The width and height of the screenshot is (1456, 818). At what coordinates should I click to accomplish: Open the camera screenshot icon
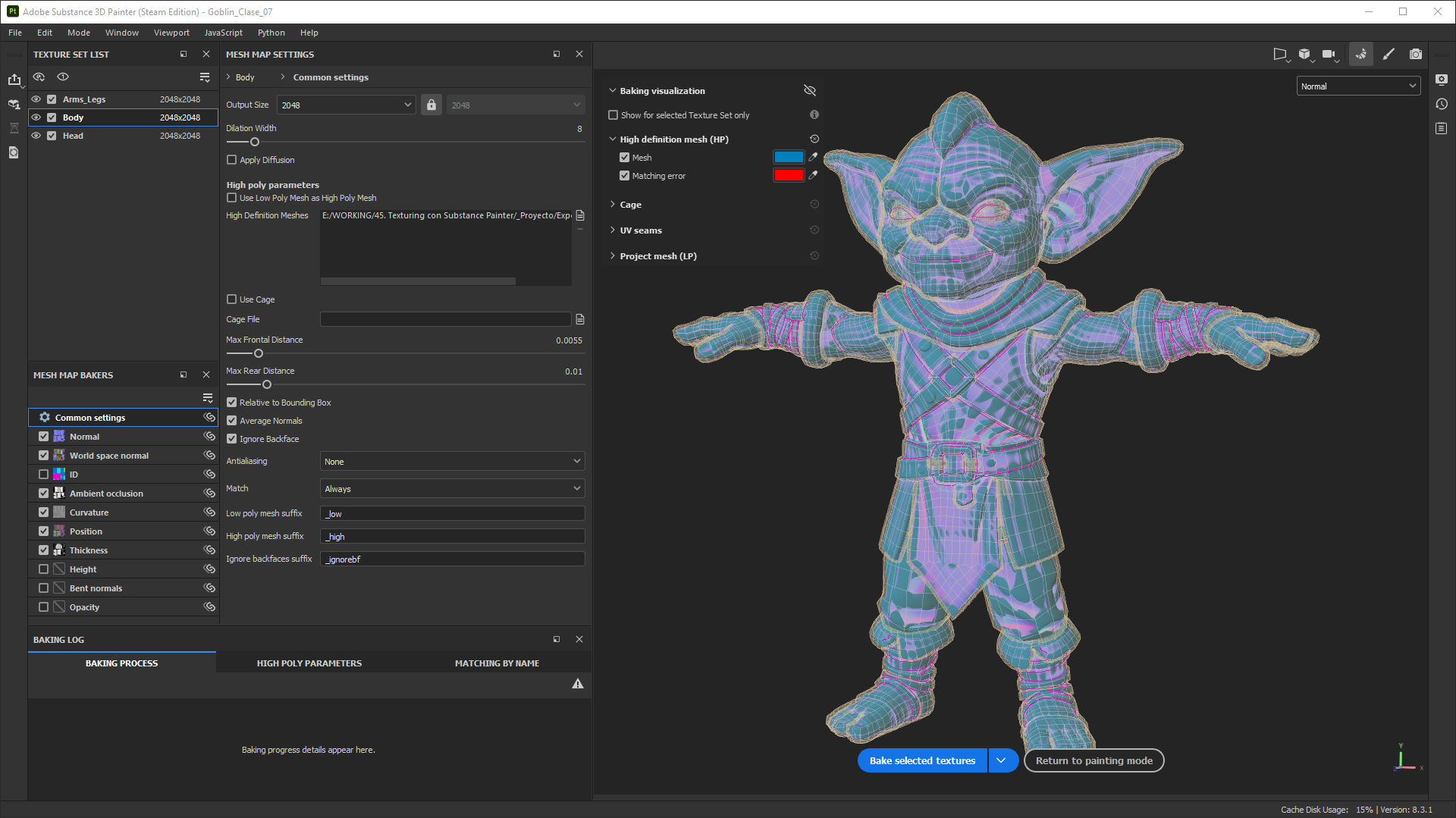(1415, 55)
